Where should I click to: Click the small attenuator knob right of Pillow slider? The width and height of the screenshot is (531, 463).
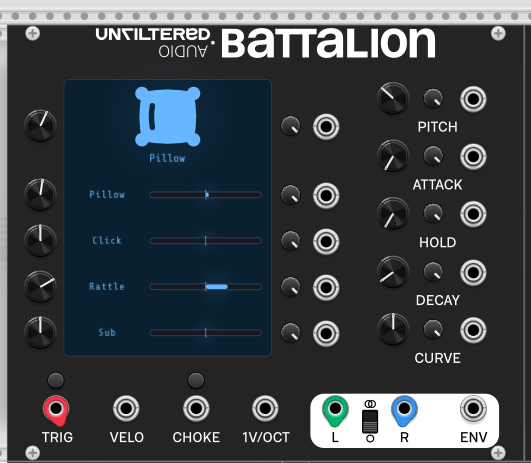click(x=291, y=195)
